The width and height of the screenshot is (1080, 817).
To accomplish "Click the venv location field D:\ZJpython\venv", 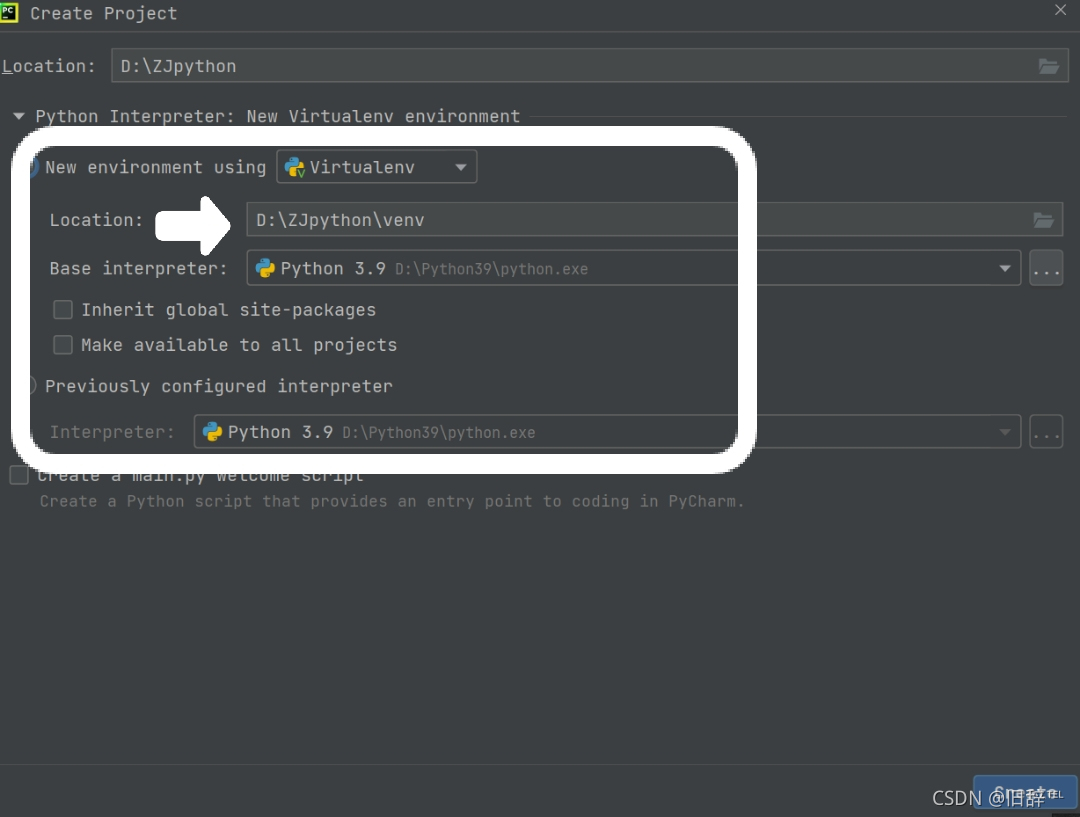I will pos(654,220).
